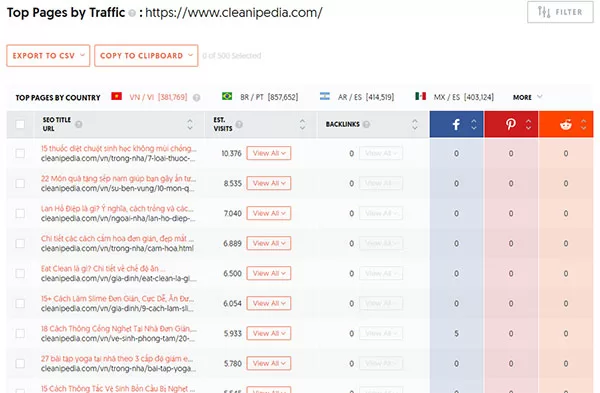Click URL cleanipedia.com/vn/gia-dinh/eat-clean-la-gi
Image resolution: width=600 pixels, height=393 pixels.
[x=119, y=279]
